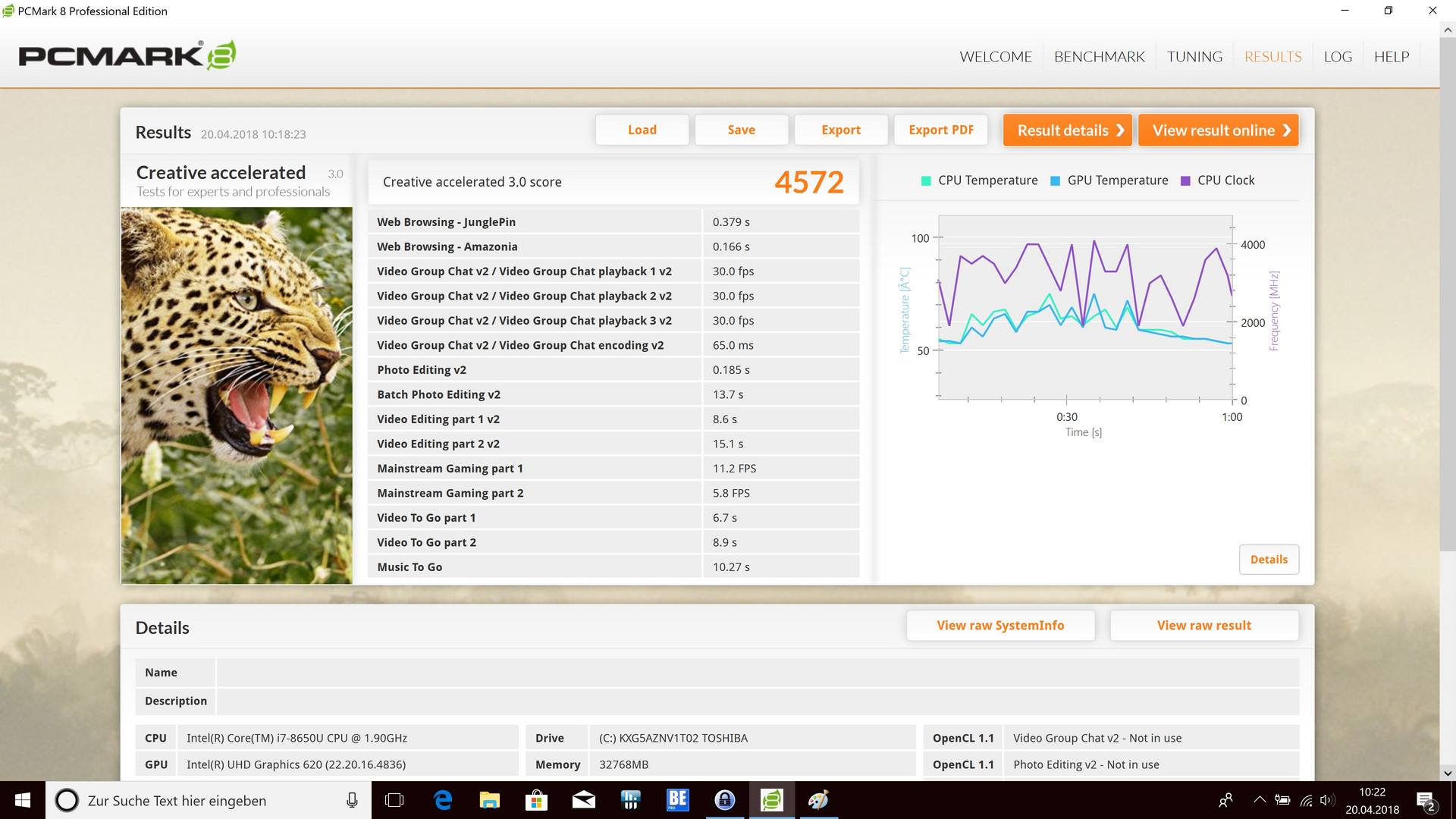Open the HELP tab
The width and height of the screenshot is (1456, 819).
click(1392, 57)
